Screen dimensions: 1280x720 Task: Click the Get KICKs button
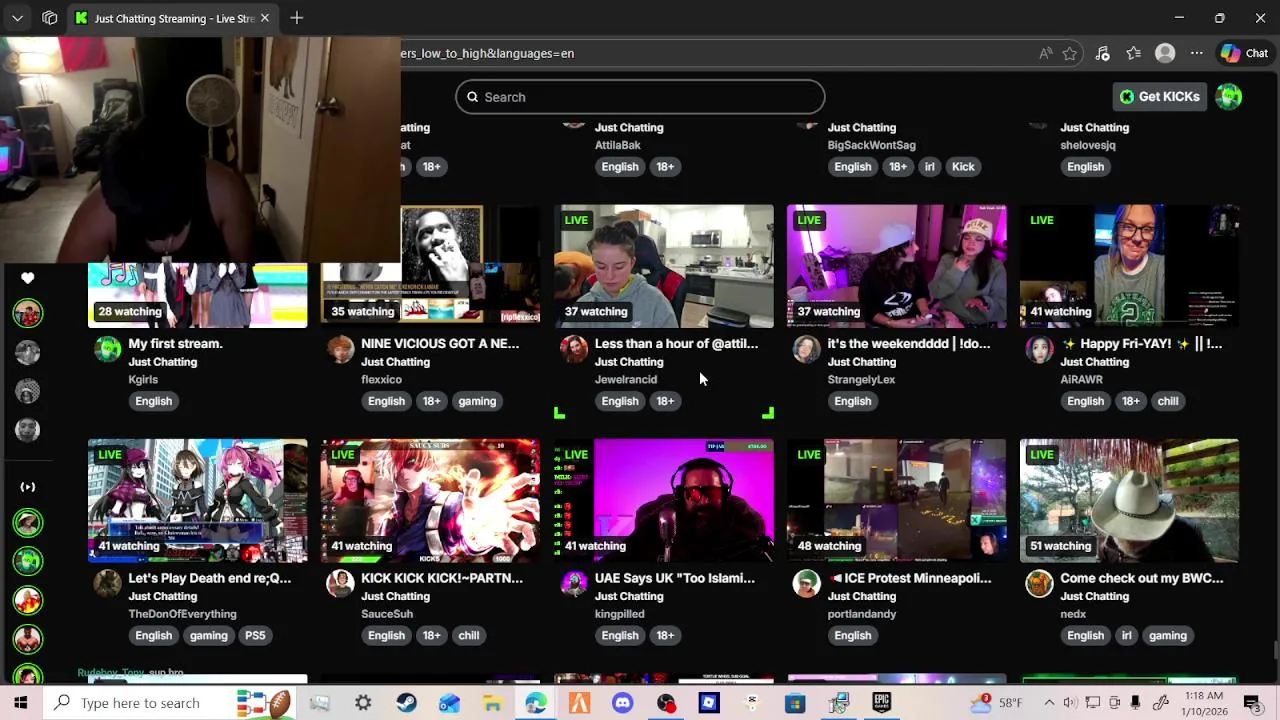[x=1160, y=97]
